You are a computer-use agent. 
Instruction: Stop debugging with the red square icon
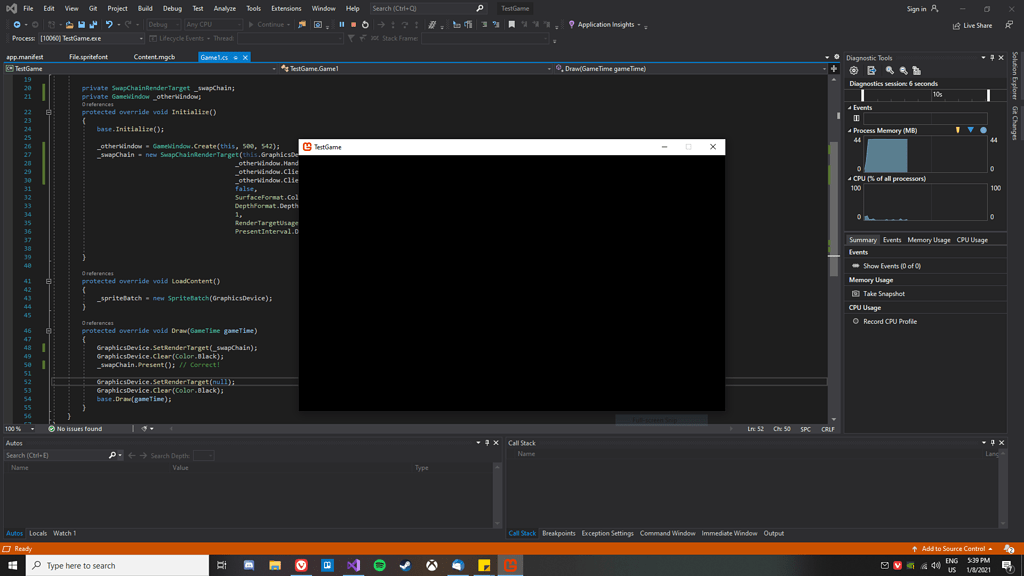pos(353,25)
